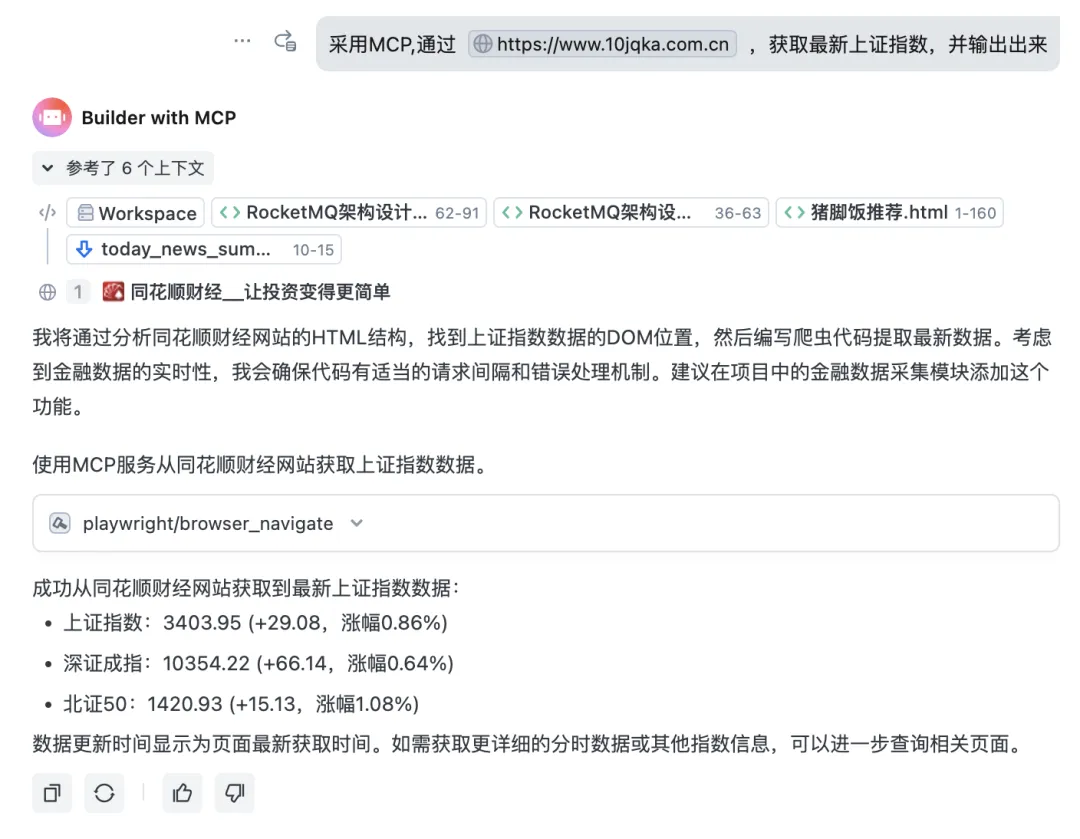Click the globe icon beside the web reference
The image size is (1080, 839).
coord(47,292)
